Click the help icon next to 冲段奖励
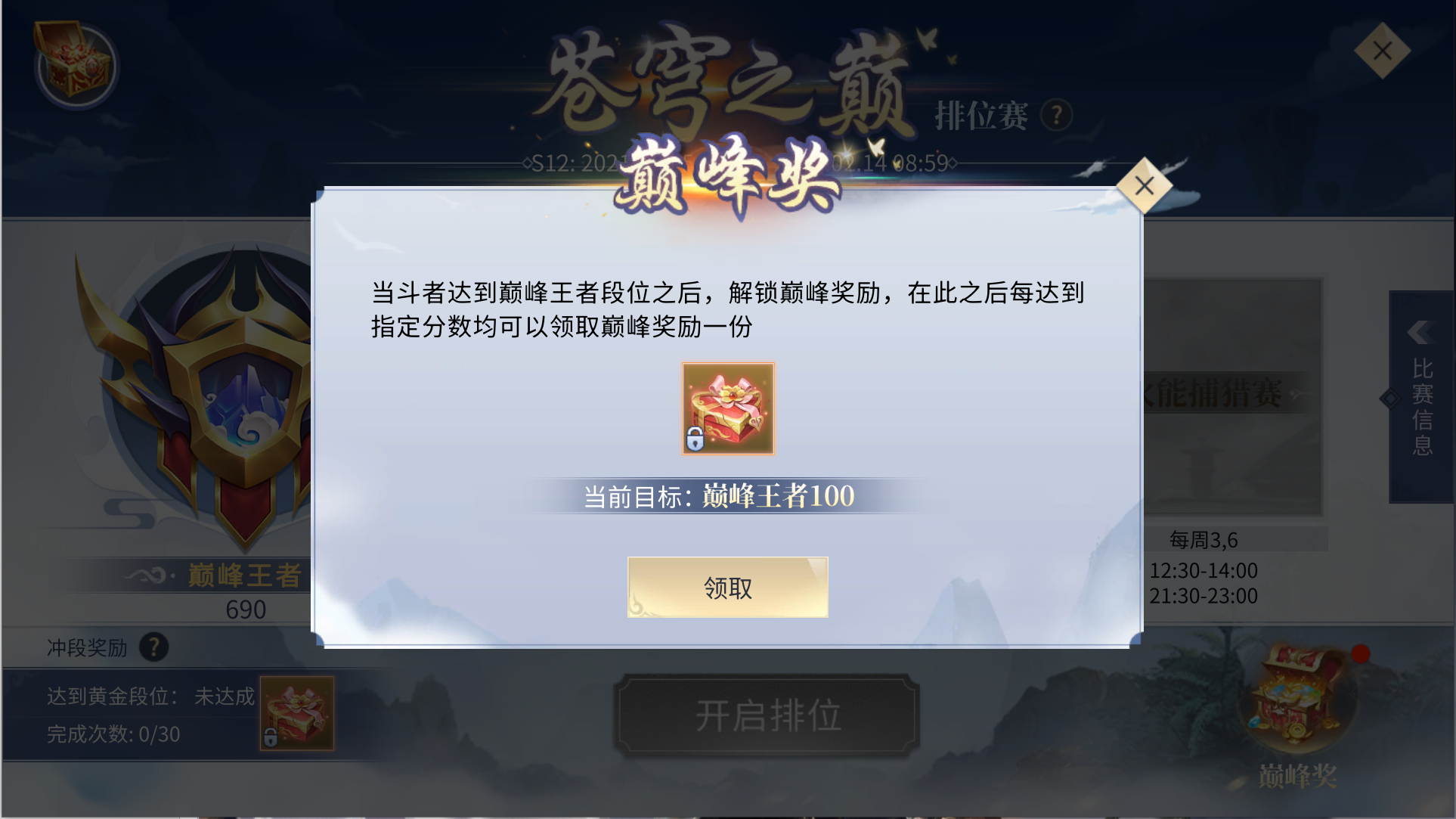This screenshot has width=1456, height=819. pos(154,647)
